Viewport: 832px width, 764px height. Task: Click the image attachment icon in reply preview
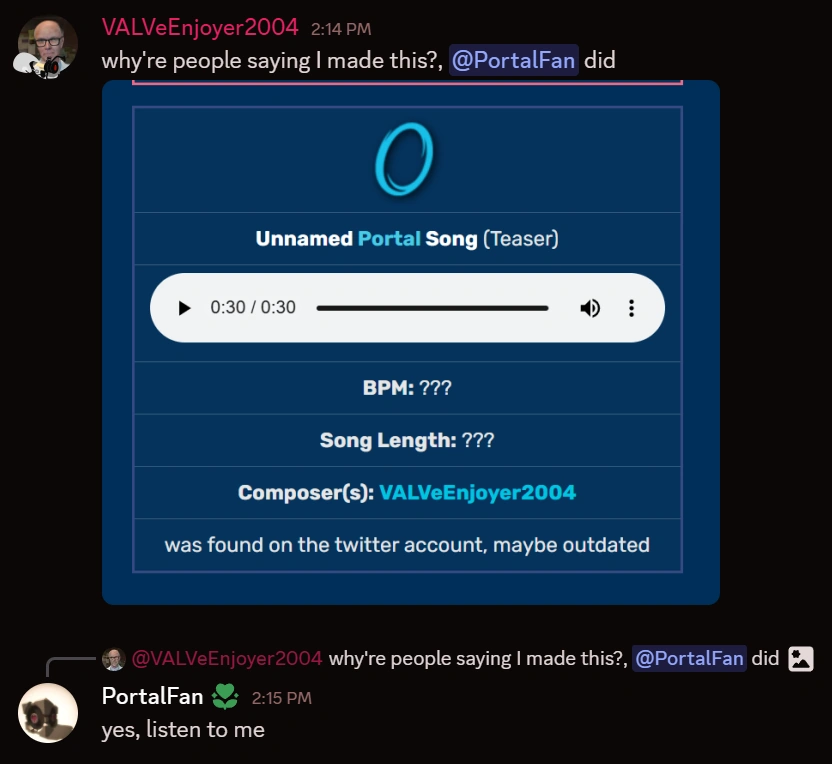click(x=800, y=658)
